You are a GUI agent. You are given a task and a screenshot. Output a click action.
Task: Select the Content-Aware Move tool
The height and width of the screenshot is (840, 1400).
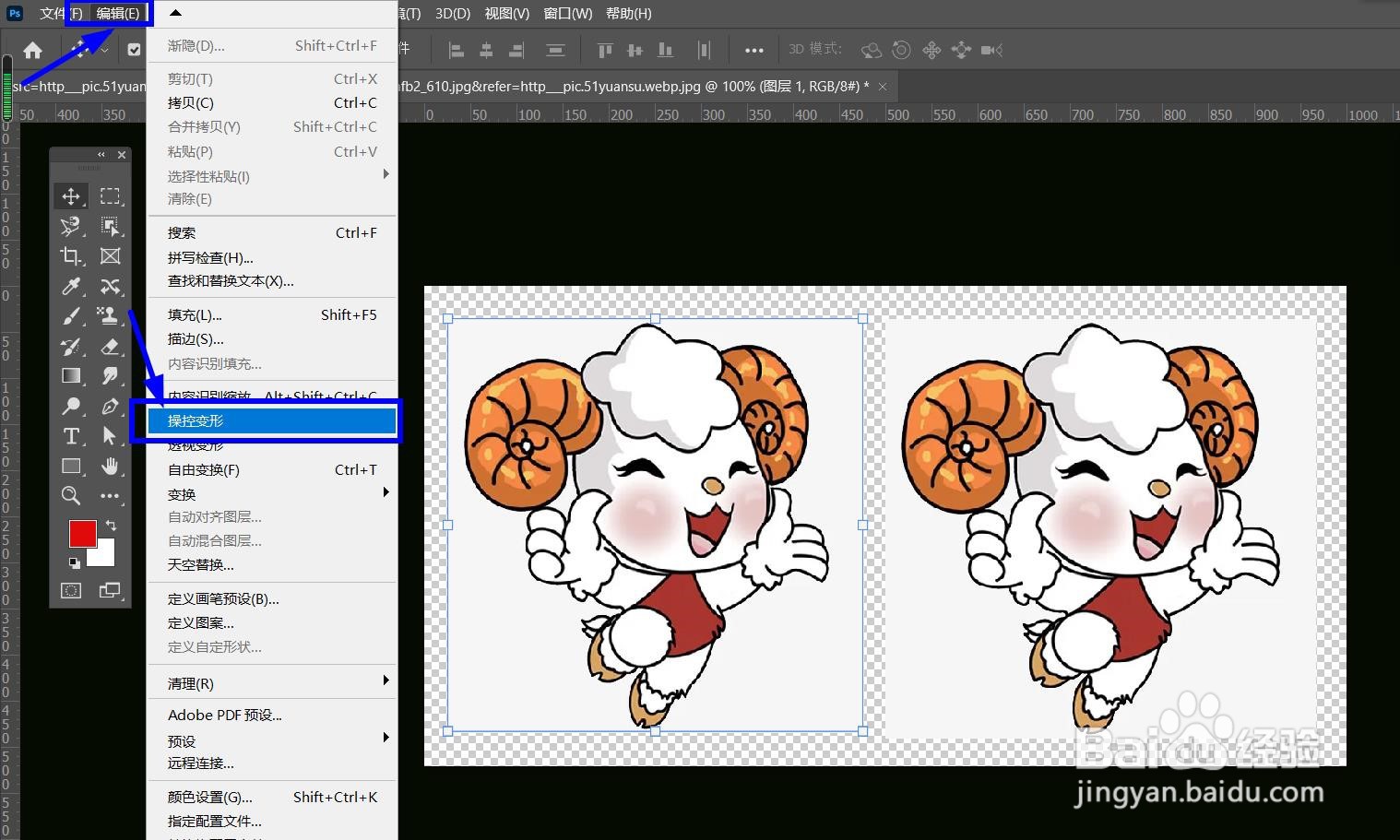click(111, 287)
